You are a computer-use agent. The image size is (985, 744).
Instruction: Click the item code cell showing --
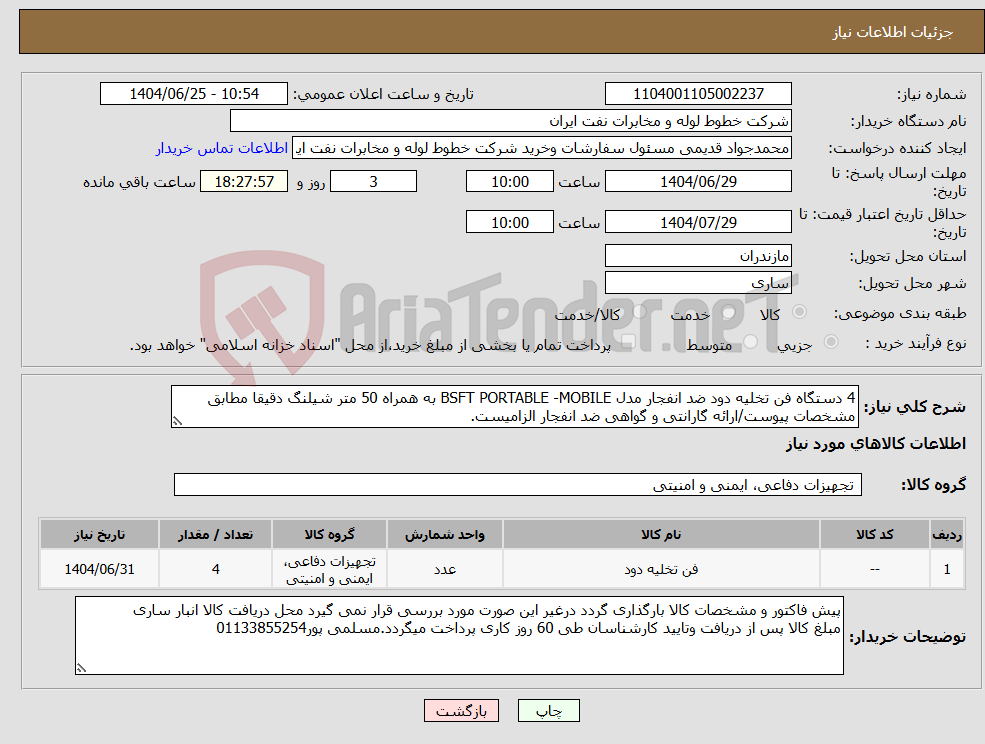point(874,569)
